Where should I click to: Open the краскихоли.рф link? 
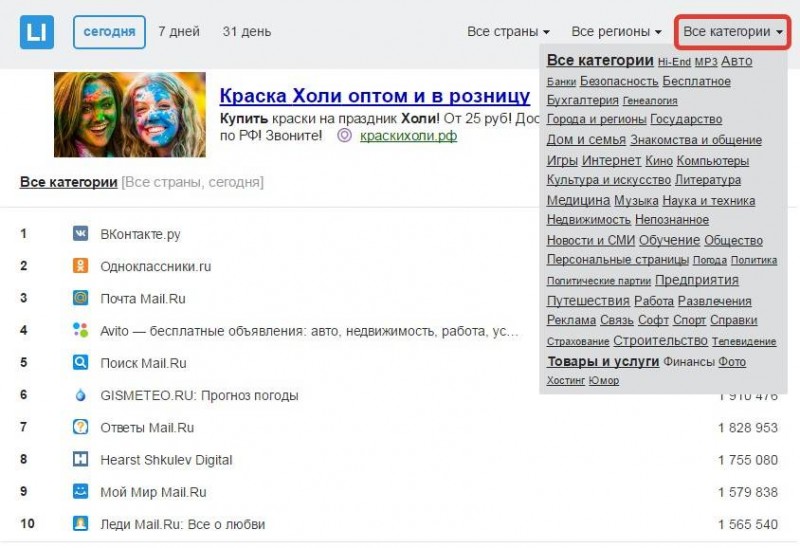pyautogui.click(x=408, y=136)
